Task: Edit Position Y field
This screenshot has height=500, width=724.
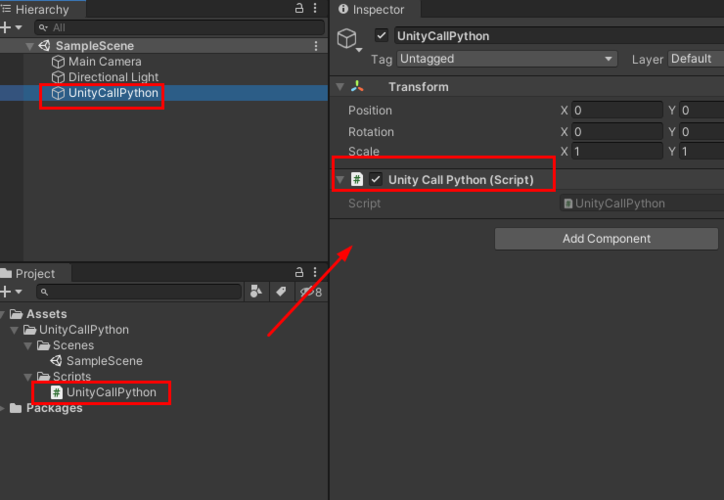Action: (x=702, y=110)
